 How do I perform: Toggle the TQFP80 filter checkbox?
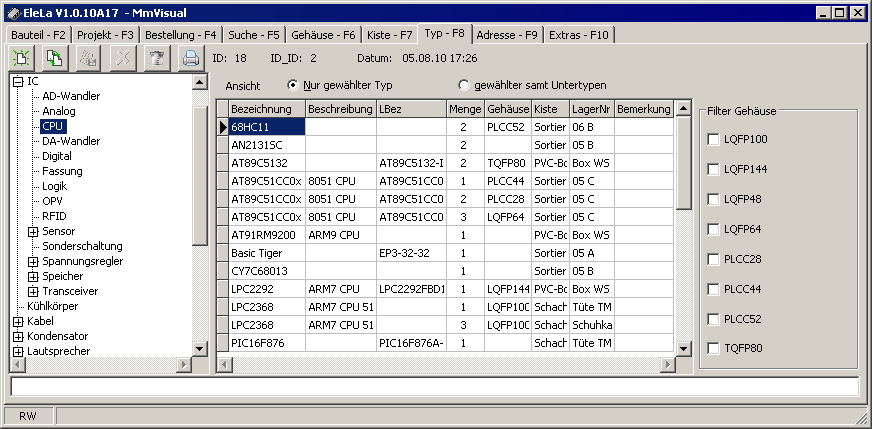point(713,349)
